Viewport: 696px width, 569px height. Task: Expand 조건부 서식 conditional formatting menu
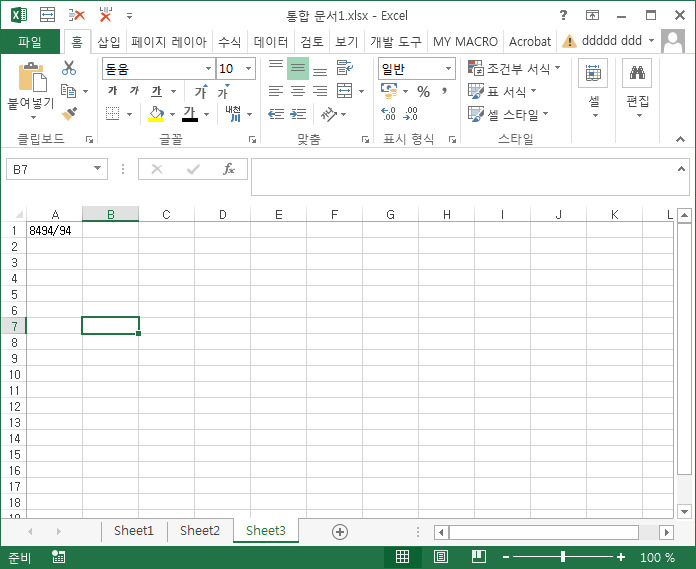point(515,68)
